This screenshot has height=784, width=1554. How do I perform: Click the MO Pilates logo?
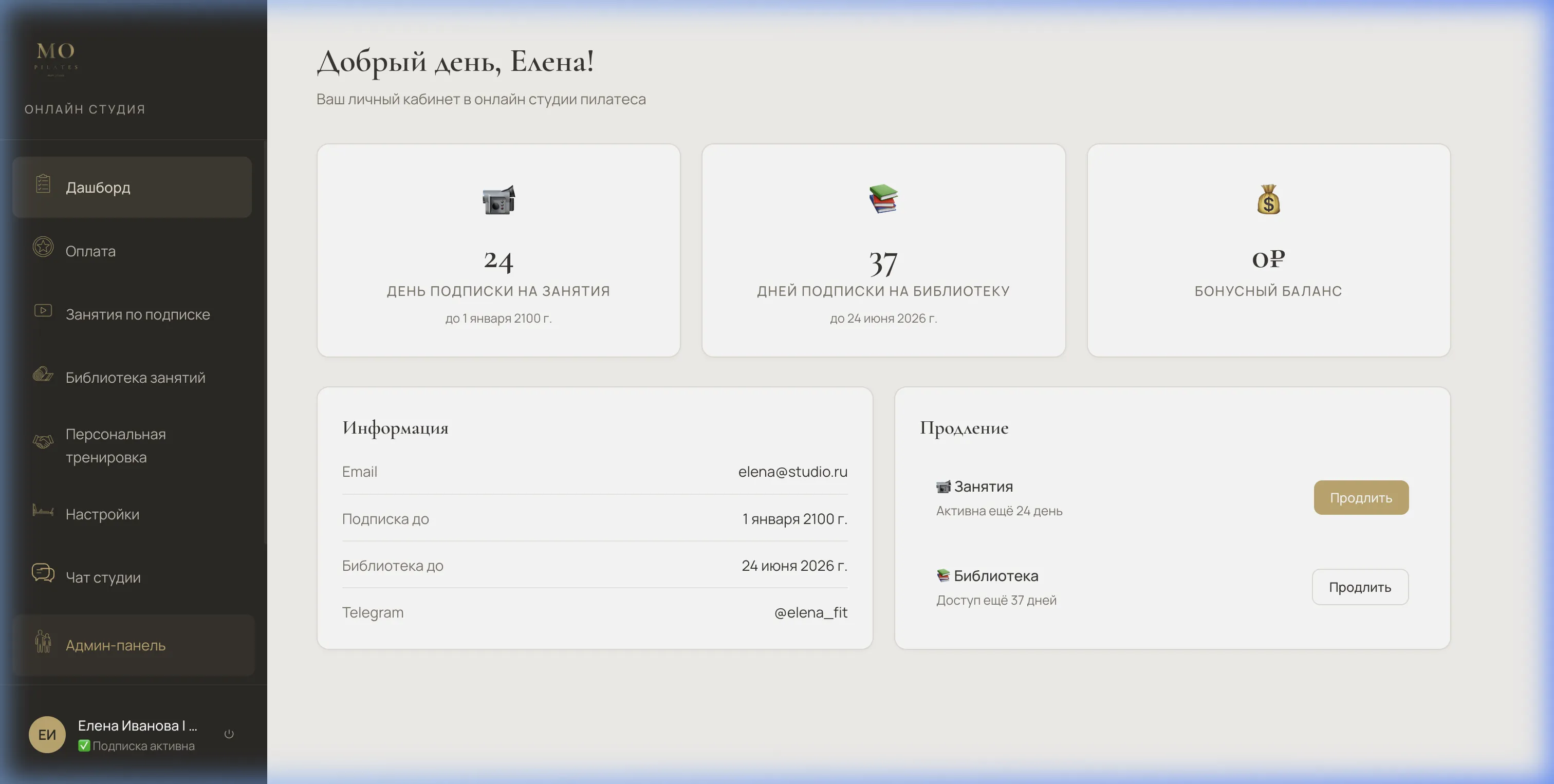pos(55,58)
